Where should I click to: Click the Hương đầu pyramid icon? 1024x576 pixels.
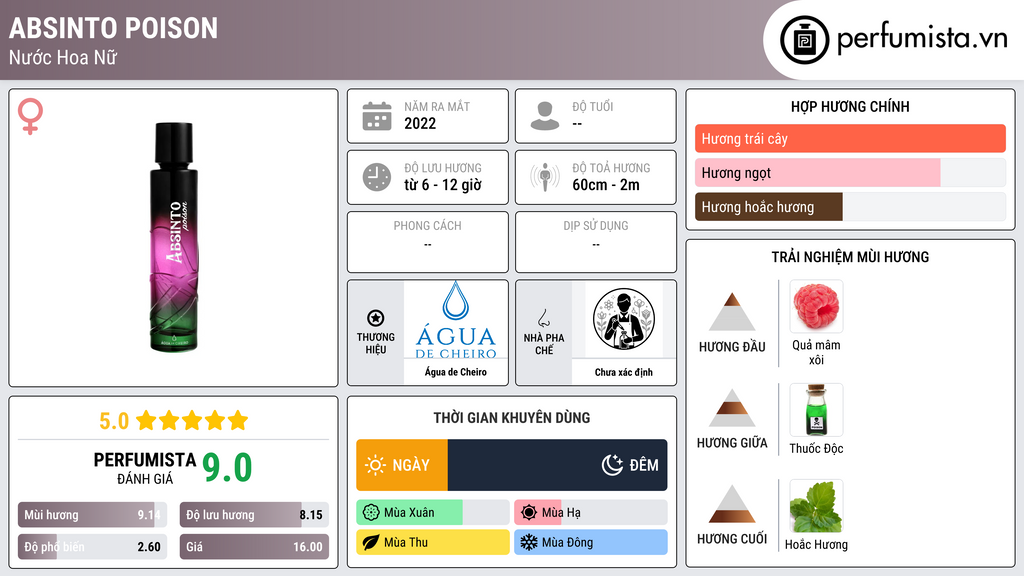pos(732,312)
